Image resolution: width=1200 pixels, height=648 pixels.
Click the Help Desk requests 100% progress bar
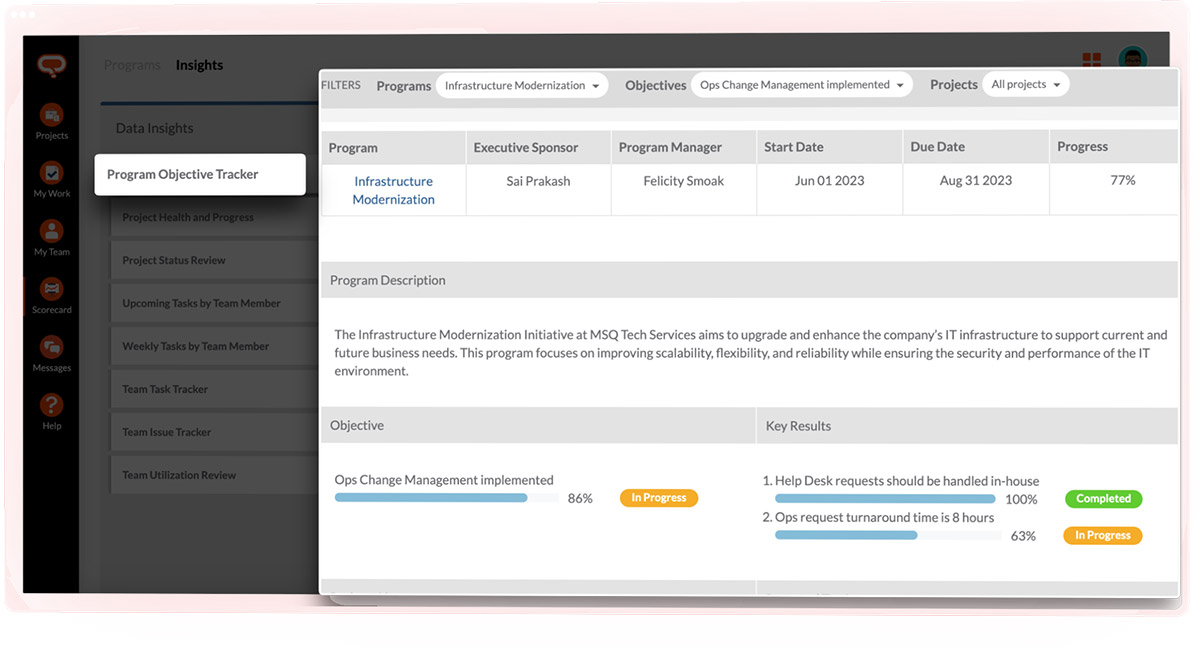(886, 499)
